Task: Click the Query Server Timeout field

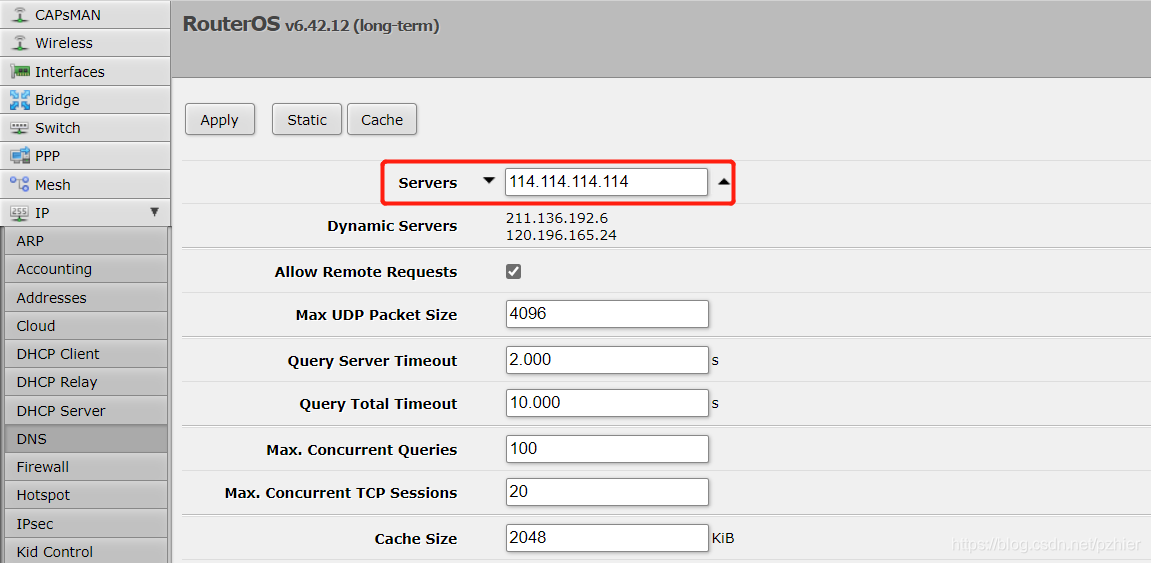Action: tap(607, 360)
